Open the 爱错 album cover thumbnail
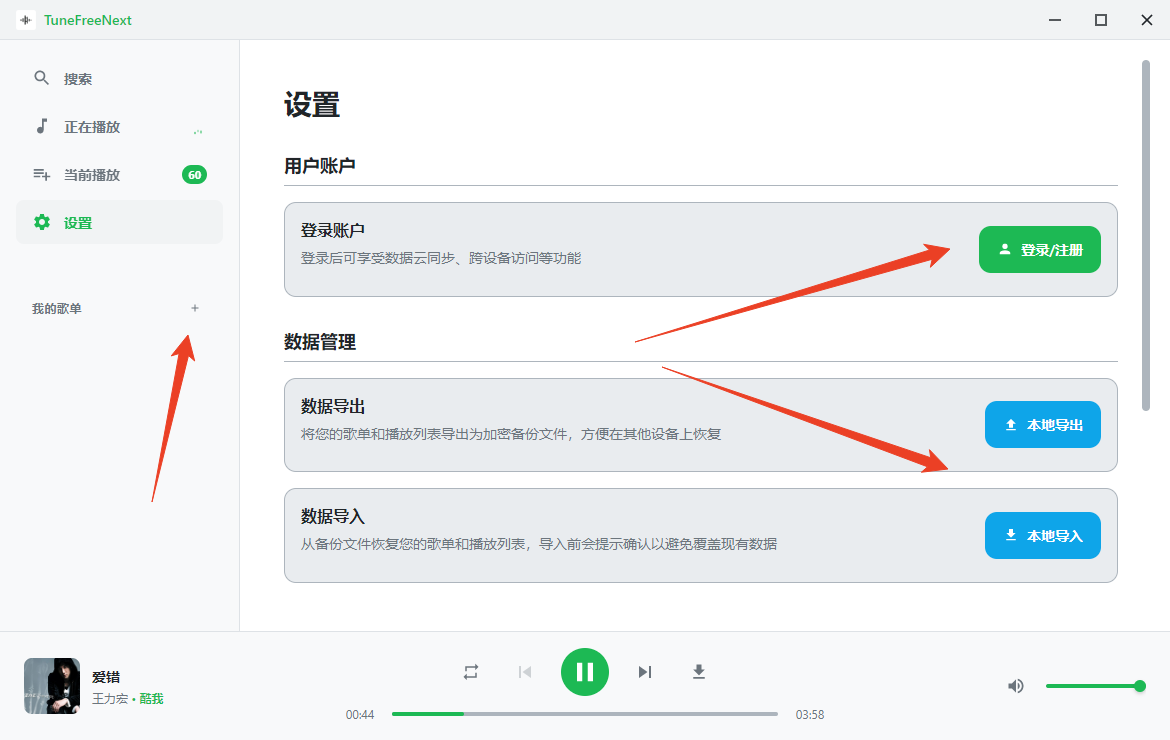Screen dimensions: 1170x740 52,686
